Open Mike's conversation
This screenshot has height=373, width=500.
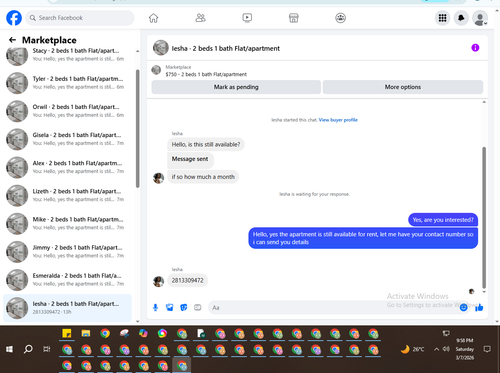(67, 223)
